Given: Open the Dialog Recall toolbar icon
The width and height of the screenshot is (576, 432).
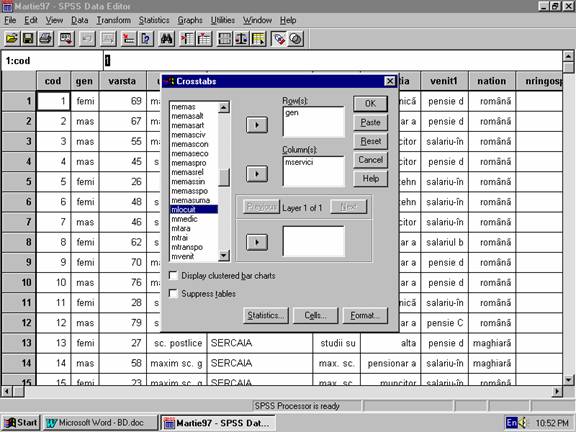Looking at the screenshot, I should (x=66, y=39).
